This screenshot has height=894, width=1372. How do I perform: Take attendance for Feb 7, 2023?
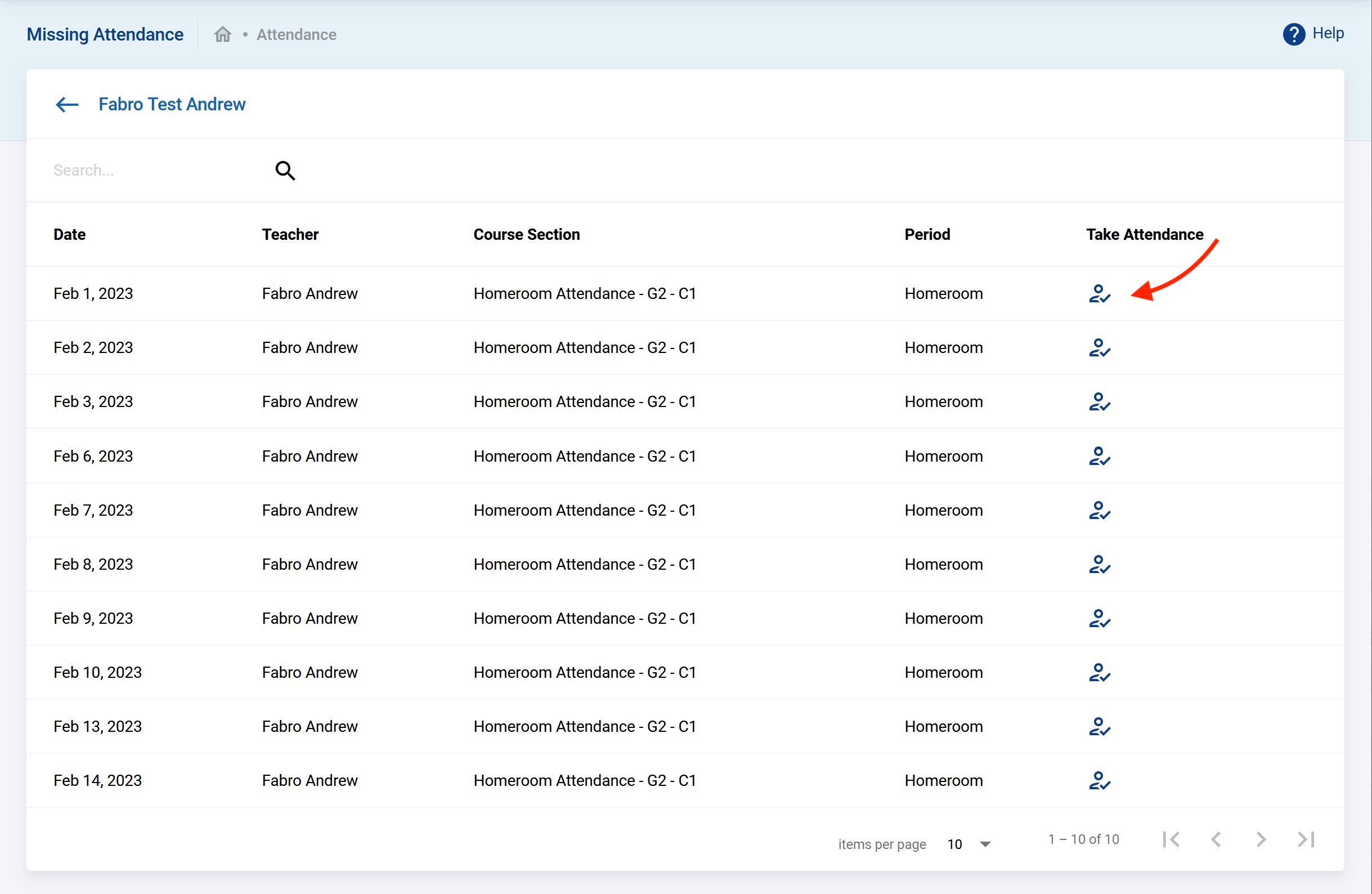[1099, 511]
